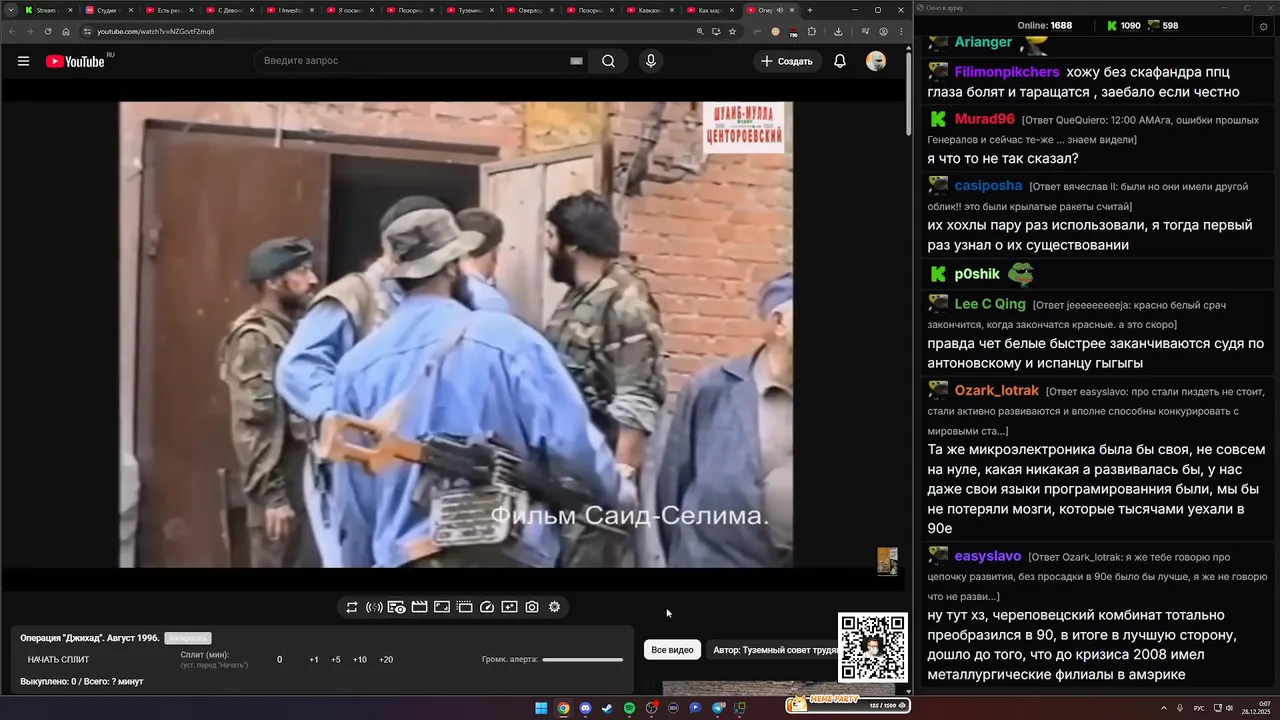Click username Lee C Qing in chat
The width and height of the screenshot is (1280, 720).
coord(990,304)
